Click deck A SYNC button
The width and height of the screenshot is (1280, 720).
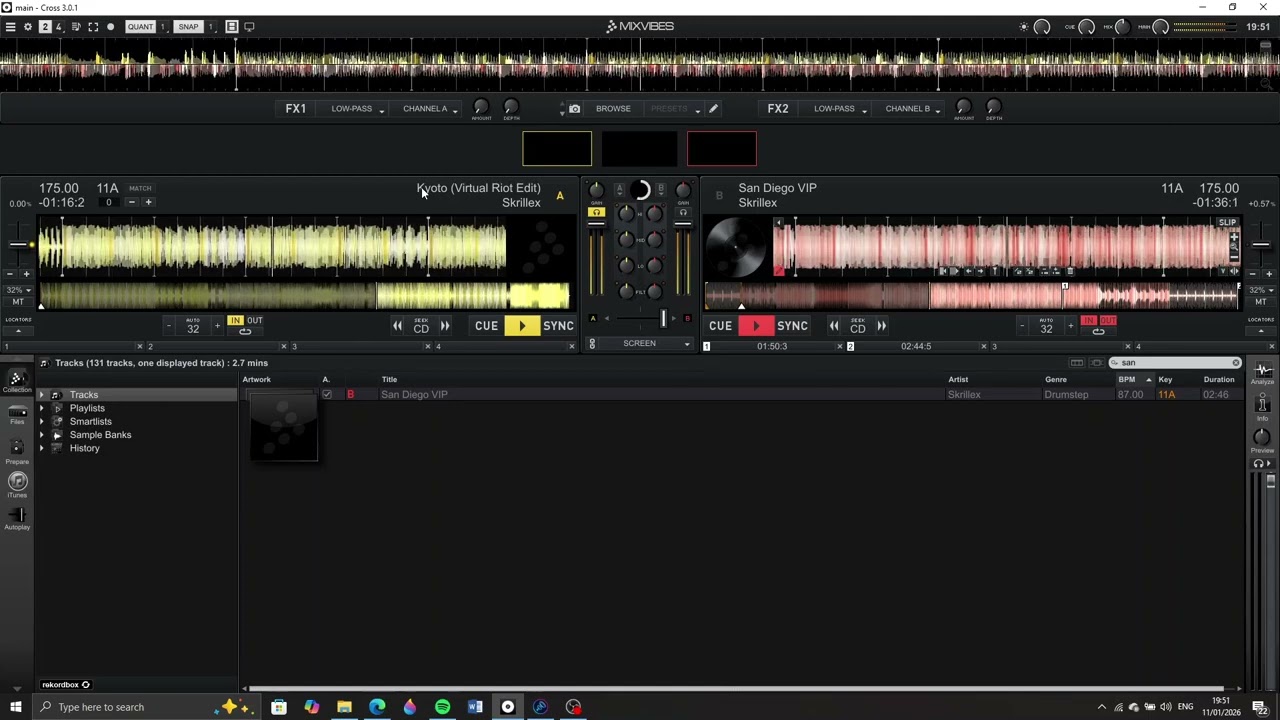click(x=558, y=326)
